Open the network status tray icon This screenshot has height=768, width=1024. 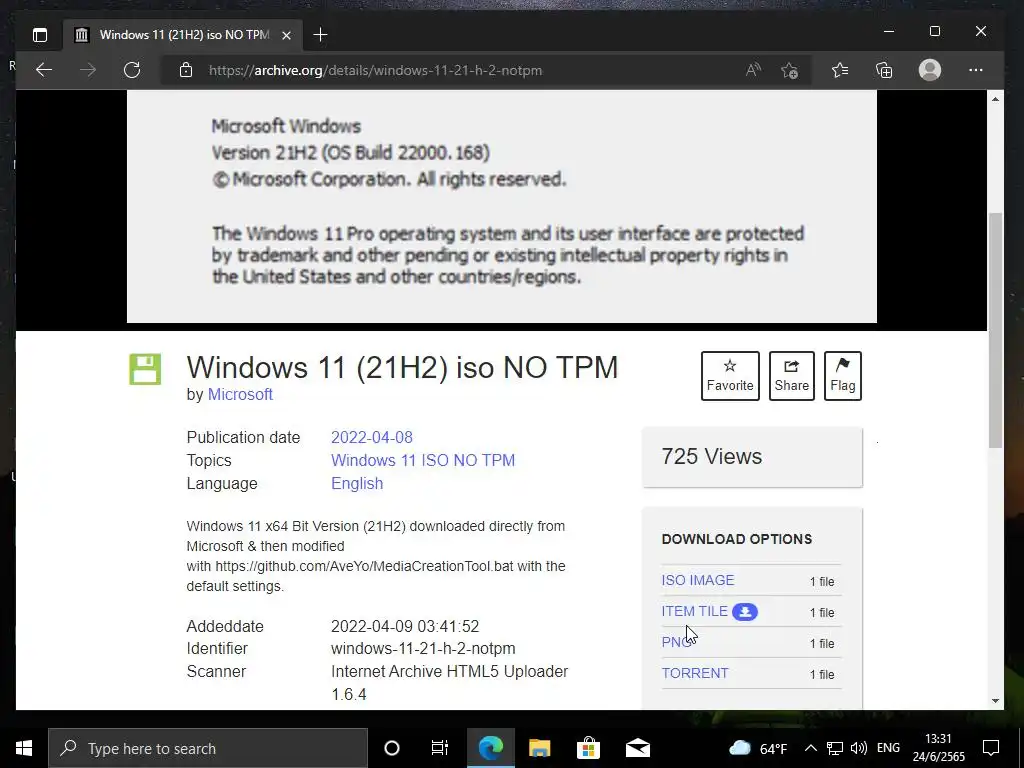click(x=835, y=748)
